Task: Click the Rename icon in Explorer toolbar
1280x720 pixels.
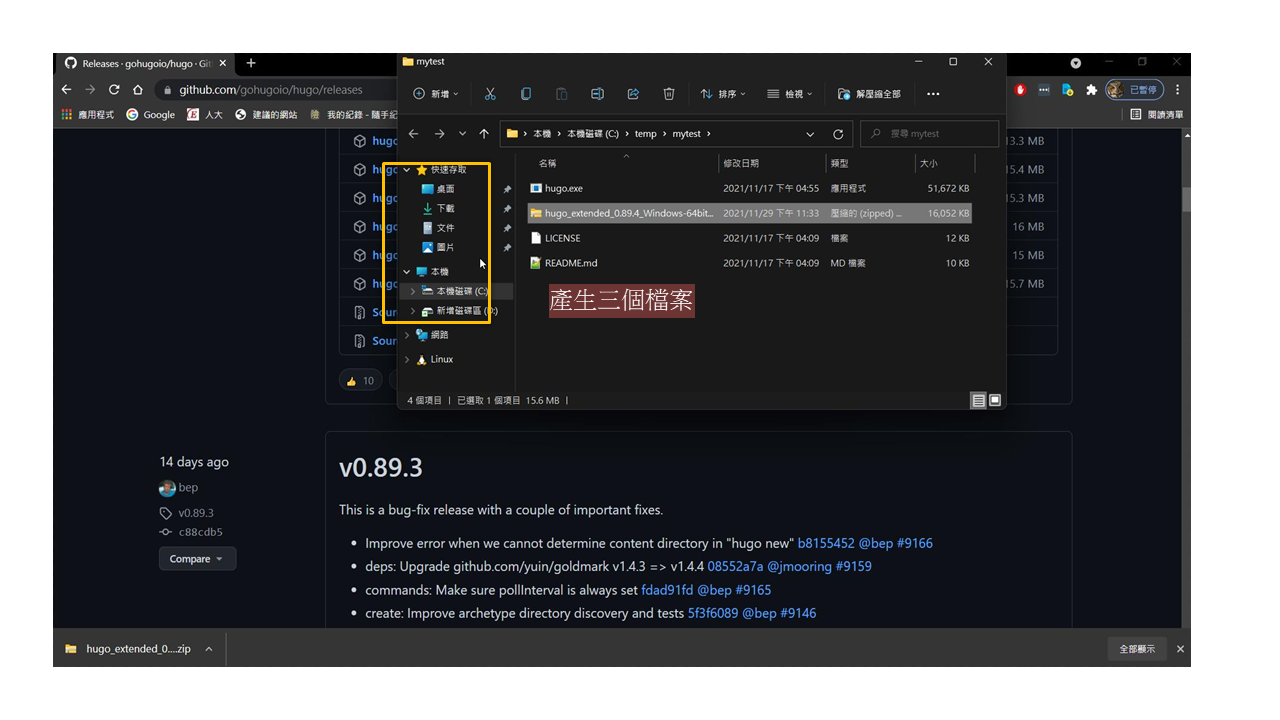Action: pyautogui.click(x=597, y=94)
